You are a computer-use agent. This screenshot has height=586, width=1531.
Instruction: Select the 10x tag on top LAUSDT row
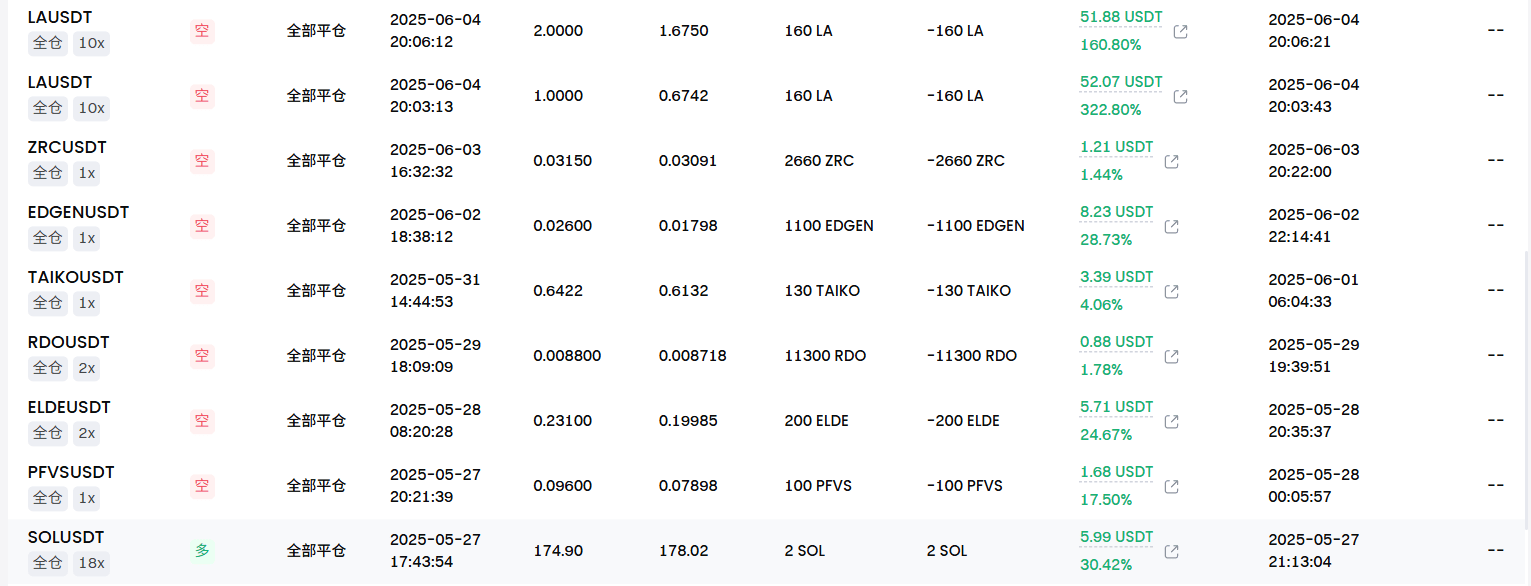click(91, 43)
